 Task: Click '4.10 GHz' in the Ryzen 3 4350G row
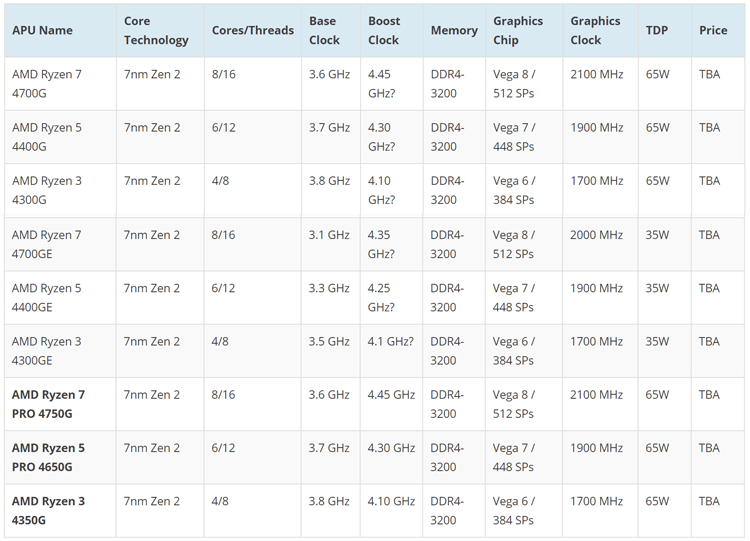(391, 501)
